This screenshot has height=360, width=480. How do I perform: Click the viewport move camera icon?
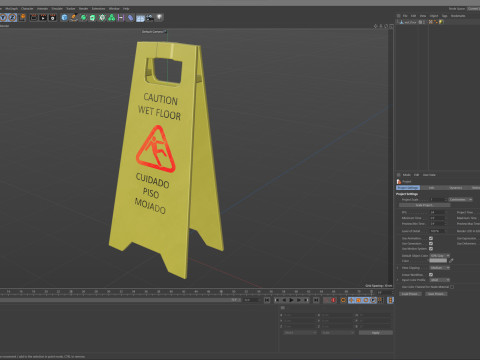376,26
